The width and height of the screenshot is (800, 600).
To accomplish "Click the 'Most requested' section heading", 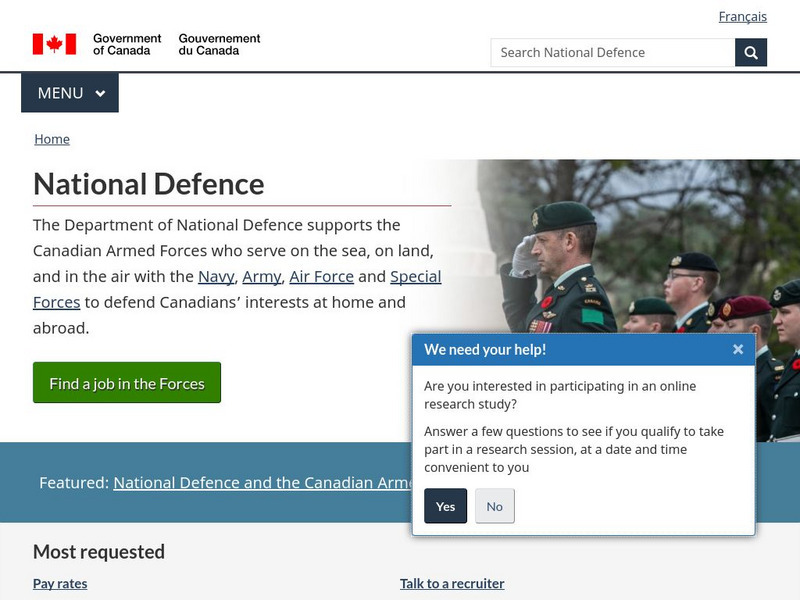I will (x=99, y=551).
